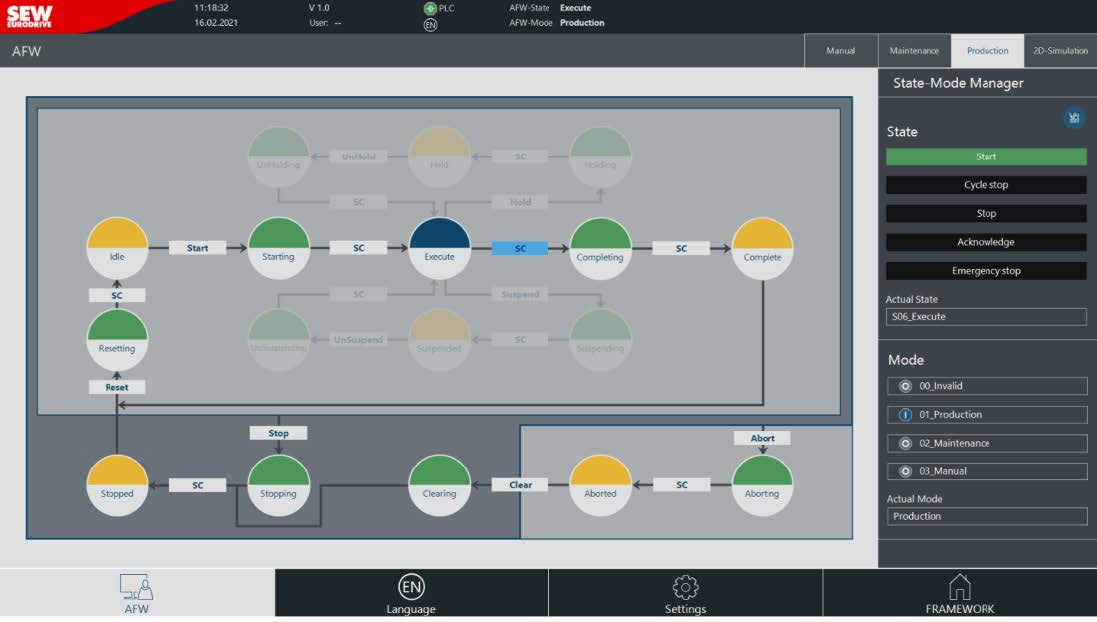1097x622 pixels.
Task: Click the Actual State field showing S06_Execute
Action: 986,317
